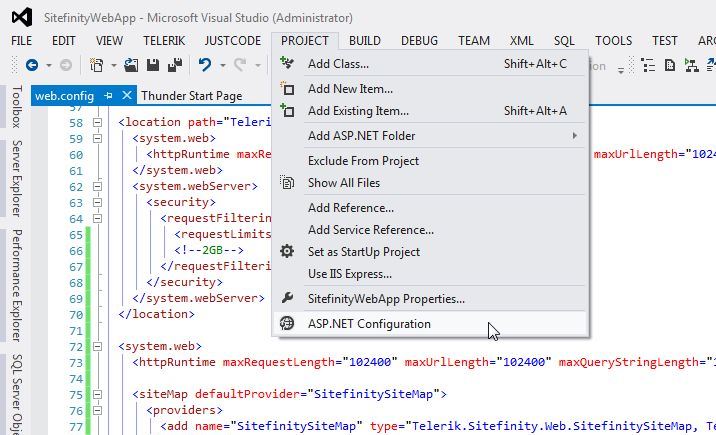Screen dimensions: 716x435
Task: Open the Toolbox side panel
Action: [x=16, y=107]
